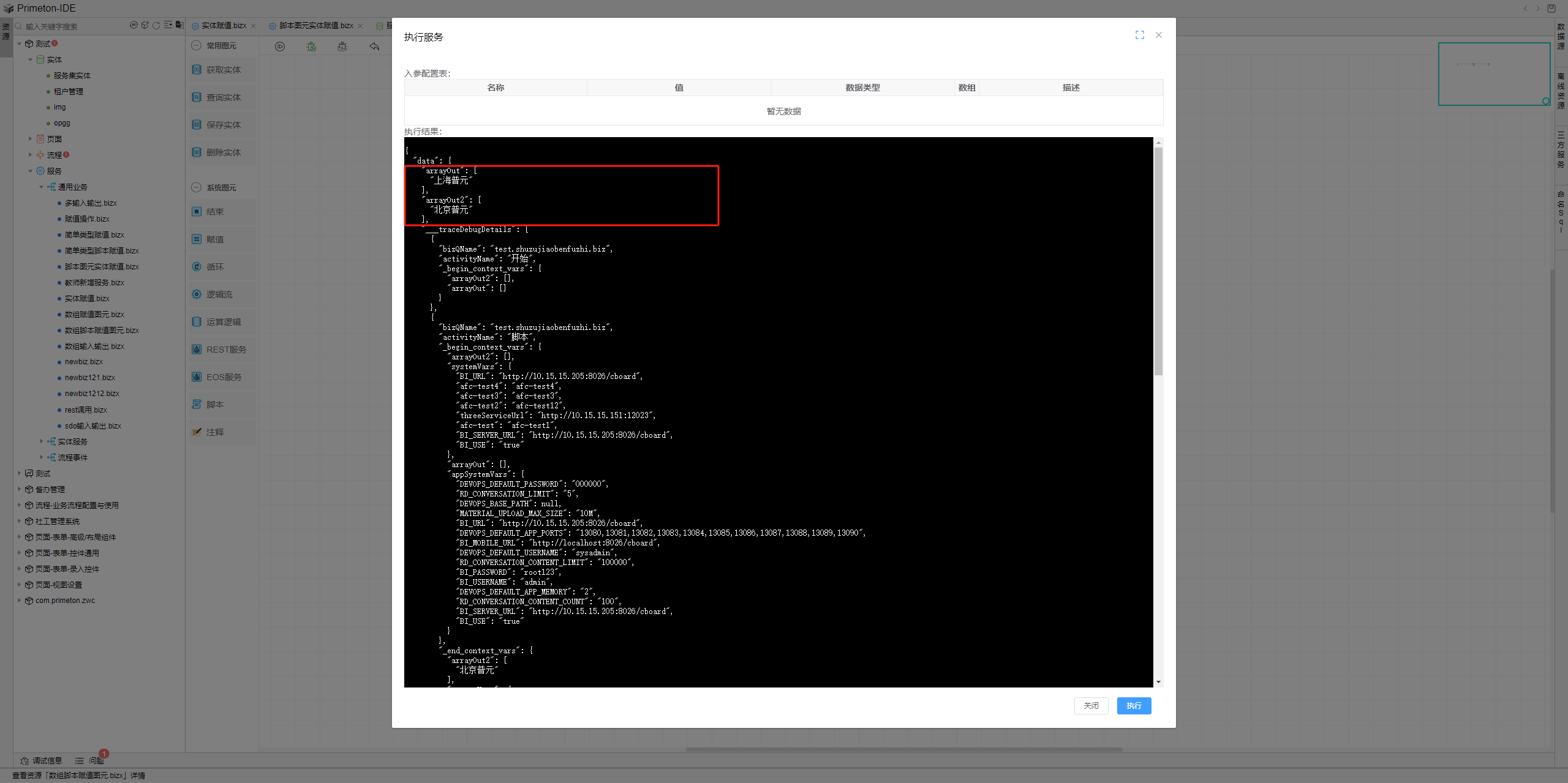Select the 获取实体 palette element

(223, 70)
